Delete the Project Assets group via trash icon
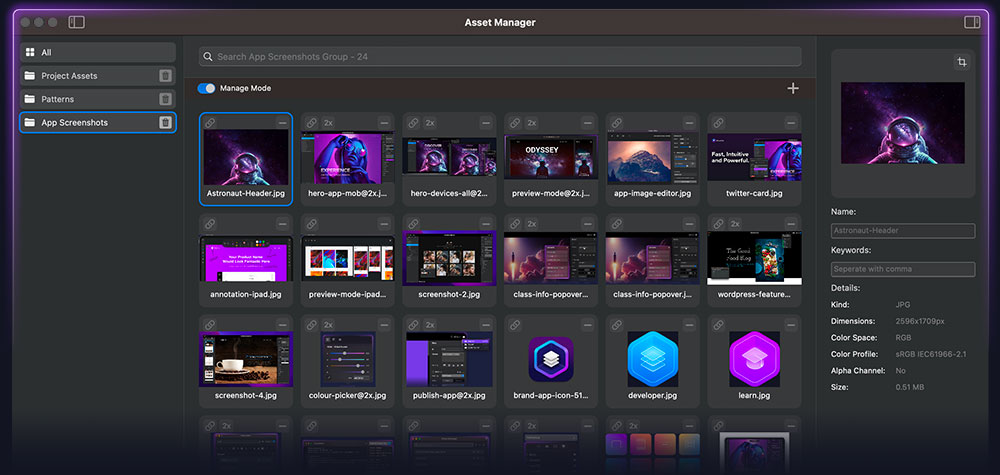The width and height of the screenshot is (1000, 475). pos(165,76)
